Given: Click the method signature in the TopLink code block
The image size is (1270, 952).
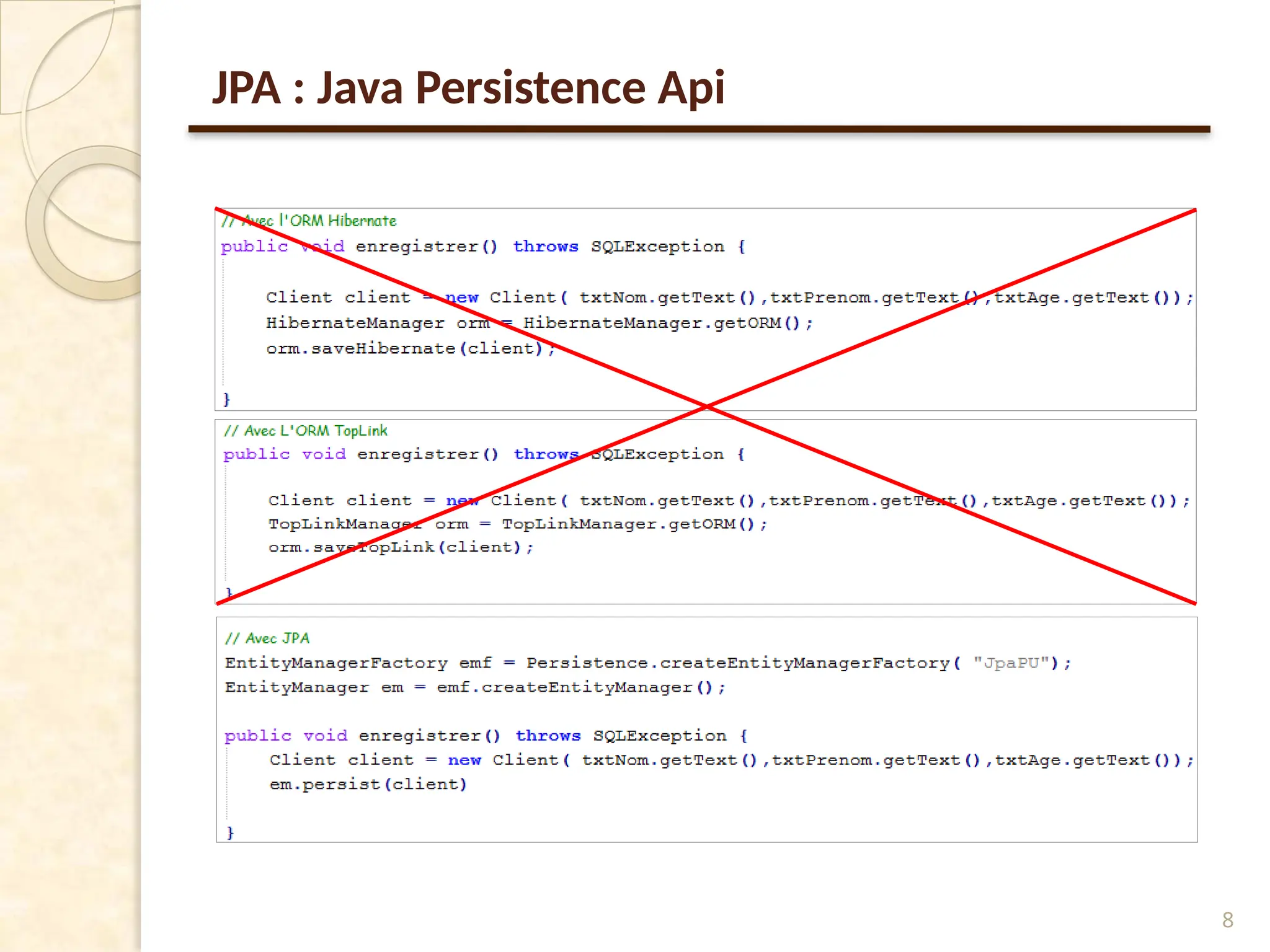Looking at the screenshot, I should 484,454.
